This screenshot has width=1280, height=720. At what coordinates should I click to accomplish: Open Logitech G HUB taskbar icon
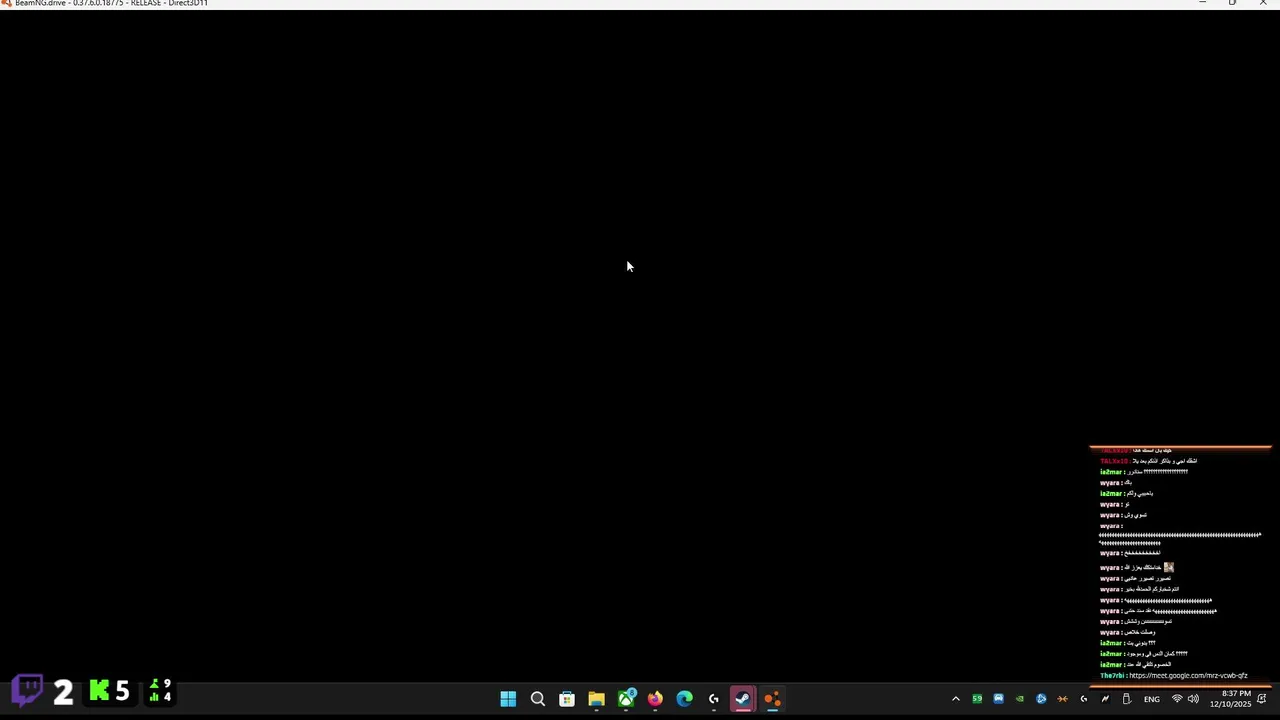714,699
